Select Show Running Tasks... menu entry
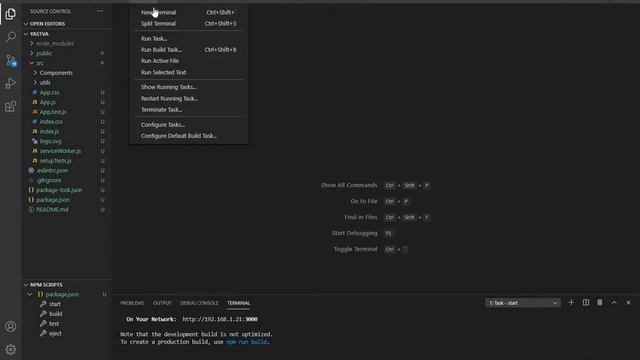This screenshot has height=360, width=640. coord(188,87)
